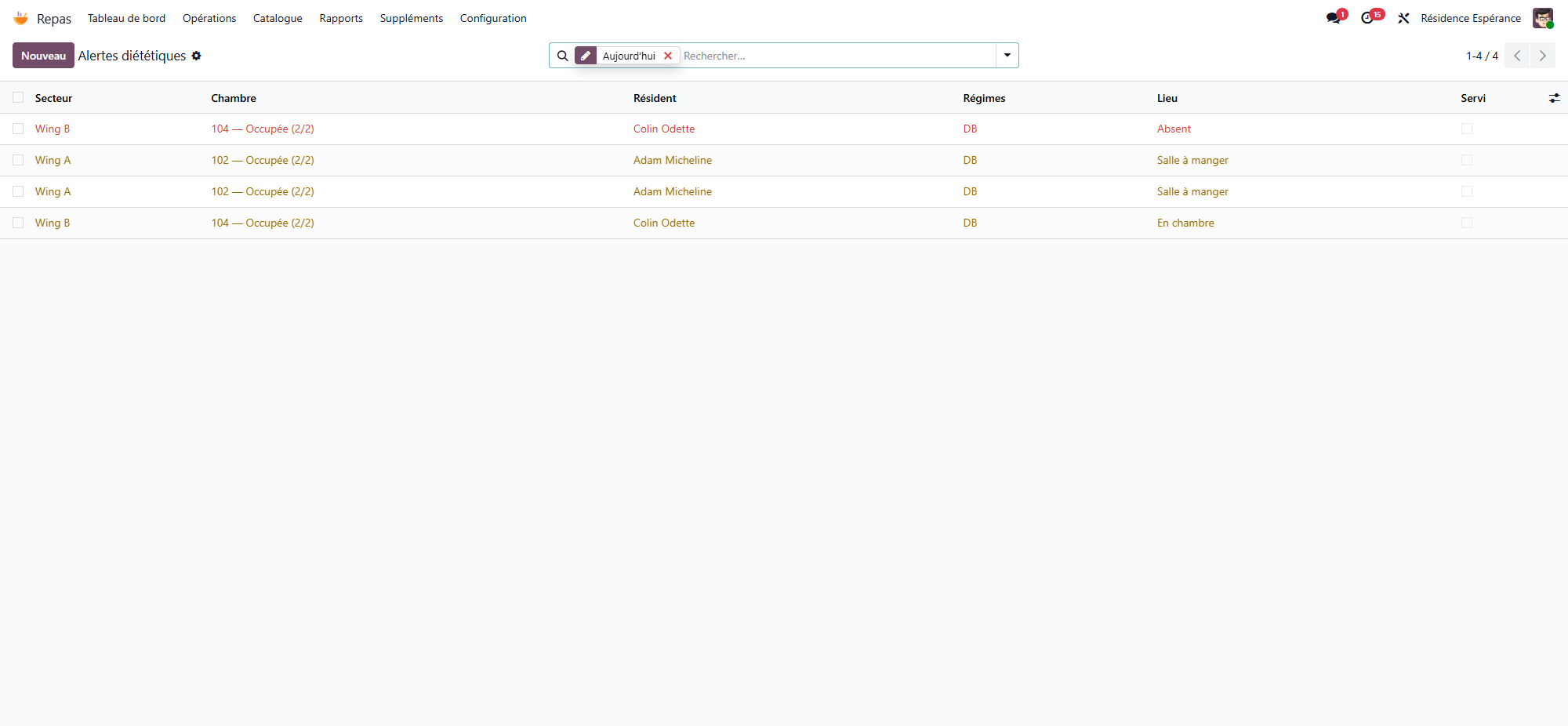This screenshot has width=1568, height=726.
Task: Sort by the Chambre column header
Action: pyautogui.click(x=234, y=98)
